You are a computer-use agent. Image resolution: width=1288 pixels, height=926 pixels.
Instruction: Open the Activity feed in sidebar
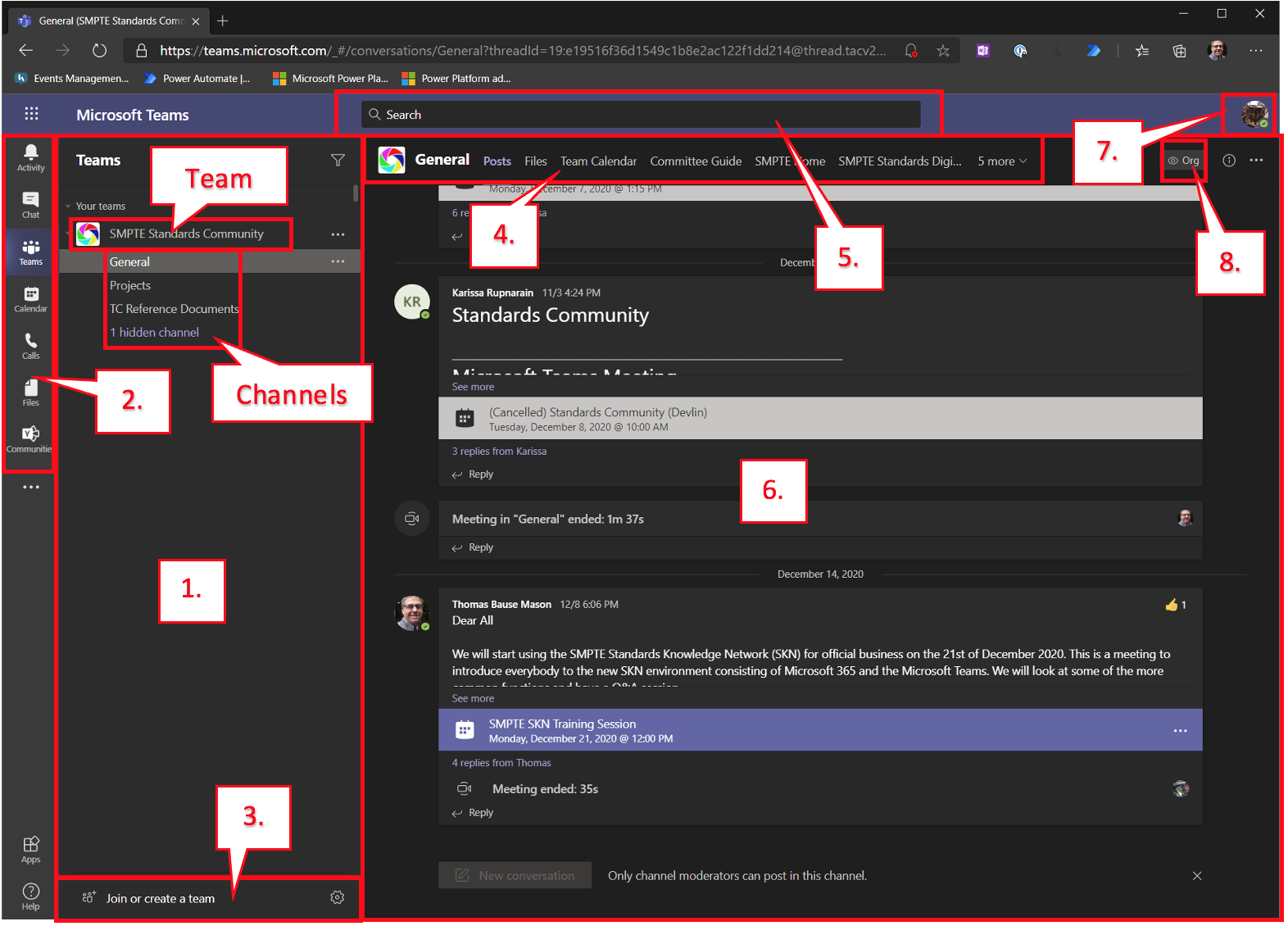[x=30, y=157]
